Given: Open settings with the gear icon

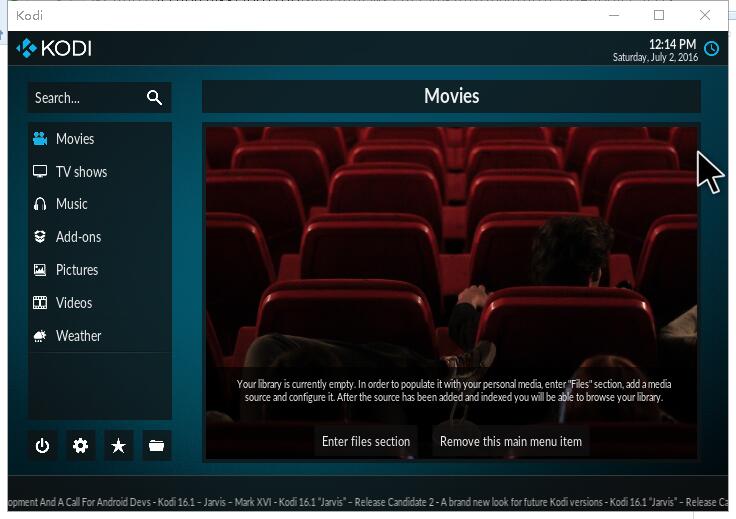Looking at the screenshot, I should point(80,446).
